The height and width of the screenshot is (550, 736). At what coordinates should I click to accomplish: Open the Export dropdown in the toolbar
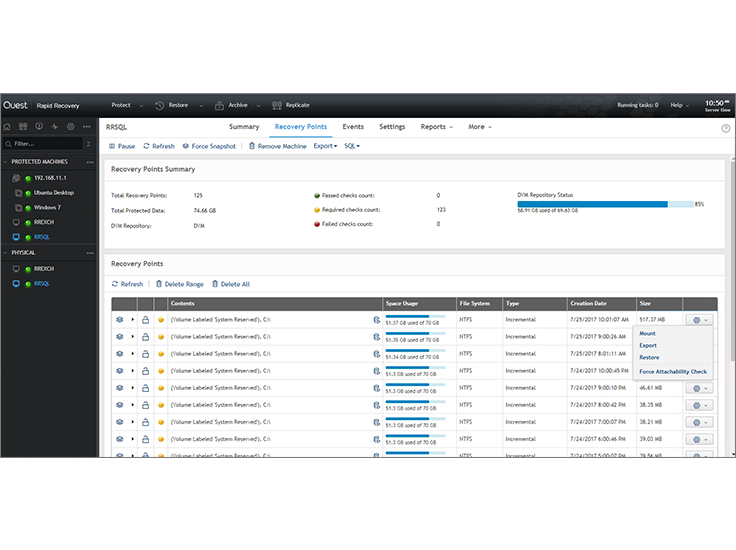point(325,146)
